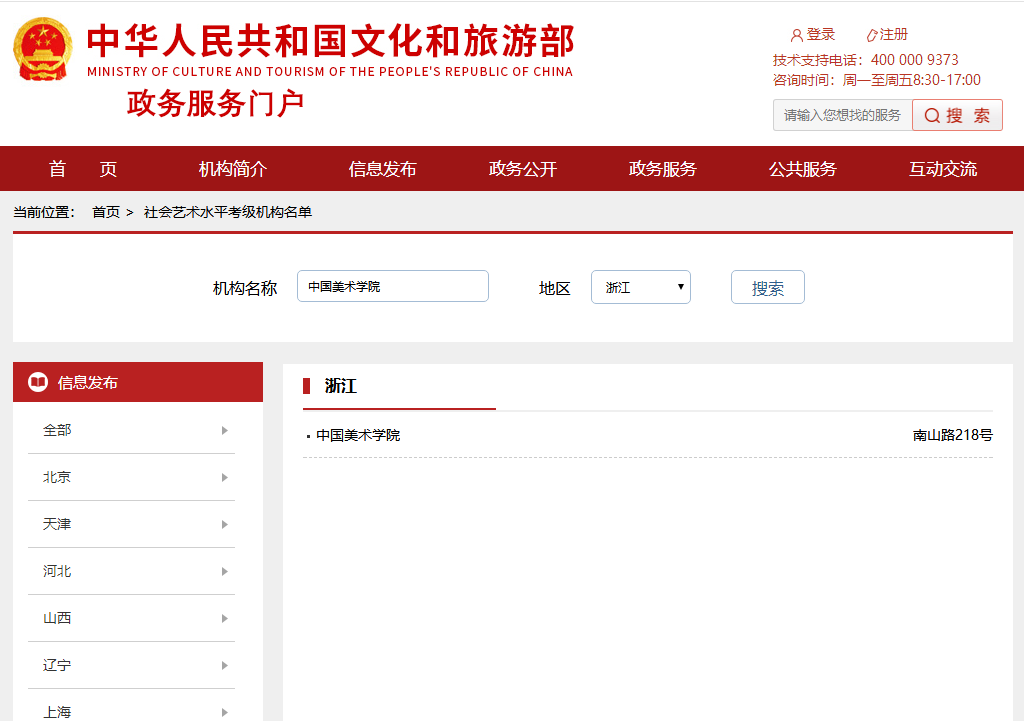1024x721 pixels.
Task: Open the 中国美术学院 result link
Action: coord(358,435)
